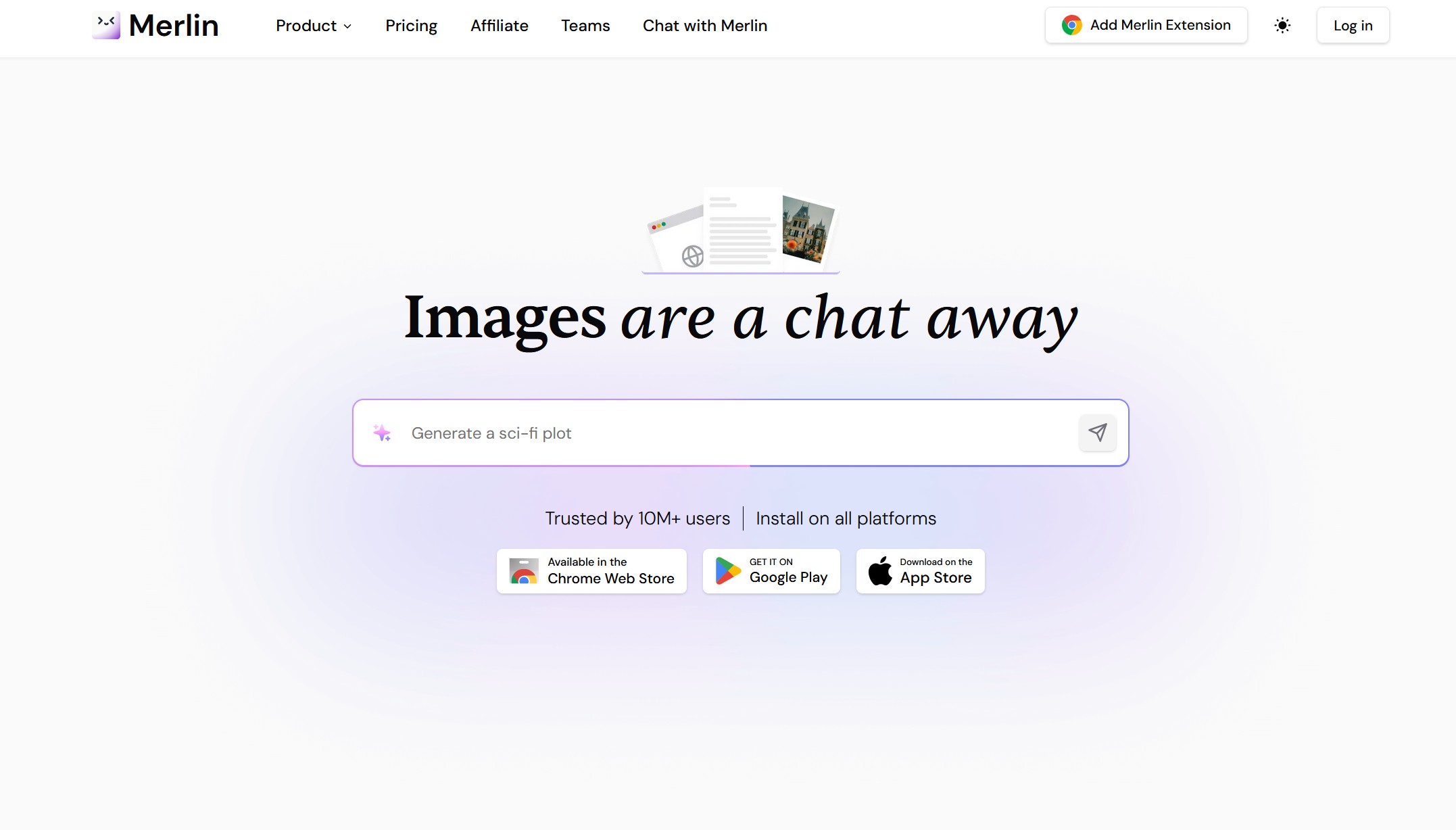Screen dimensions: 1456x830
Task: Click the Pricing menu item
Action: pos(411,26)
